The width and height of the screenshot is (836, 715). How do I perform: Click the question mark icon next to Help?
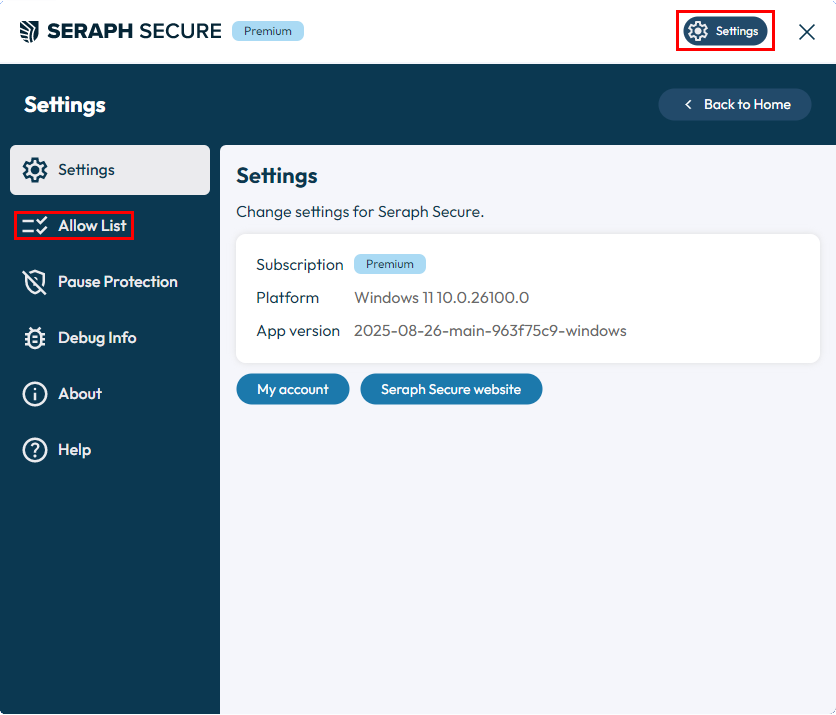coord(35,450)
